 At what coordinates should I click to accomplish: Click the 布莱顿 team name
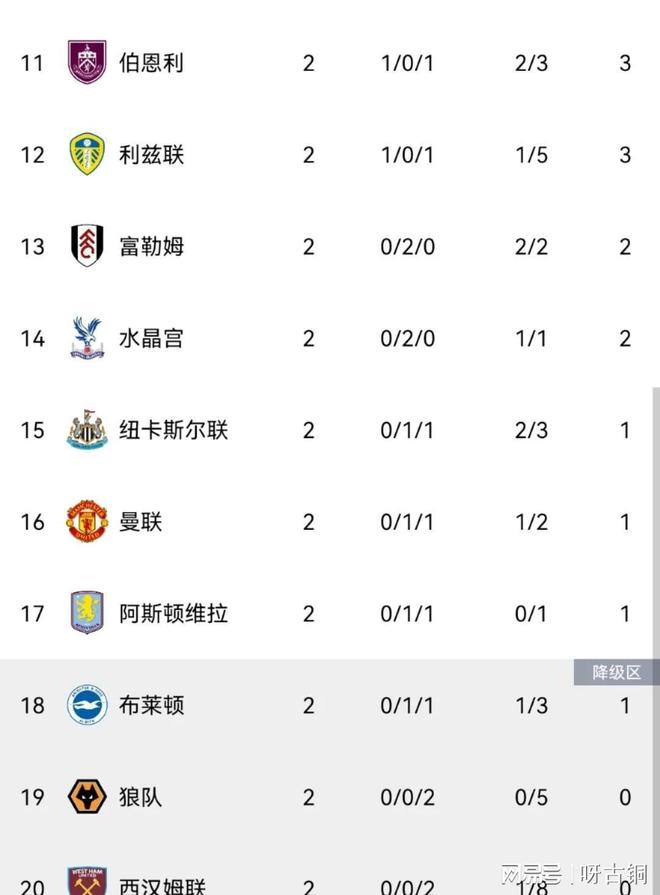click(151, 705)
